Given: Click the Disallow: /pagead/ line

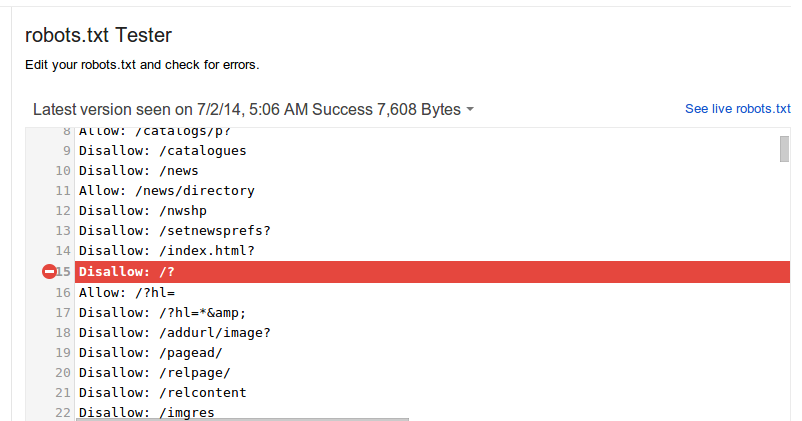Looking at the screenshot, I should point(150,352).
